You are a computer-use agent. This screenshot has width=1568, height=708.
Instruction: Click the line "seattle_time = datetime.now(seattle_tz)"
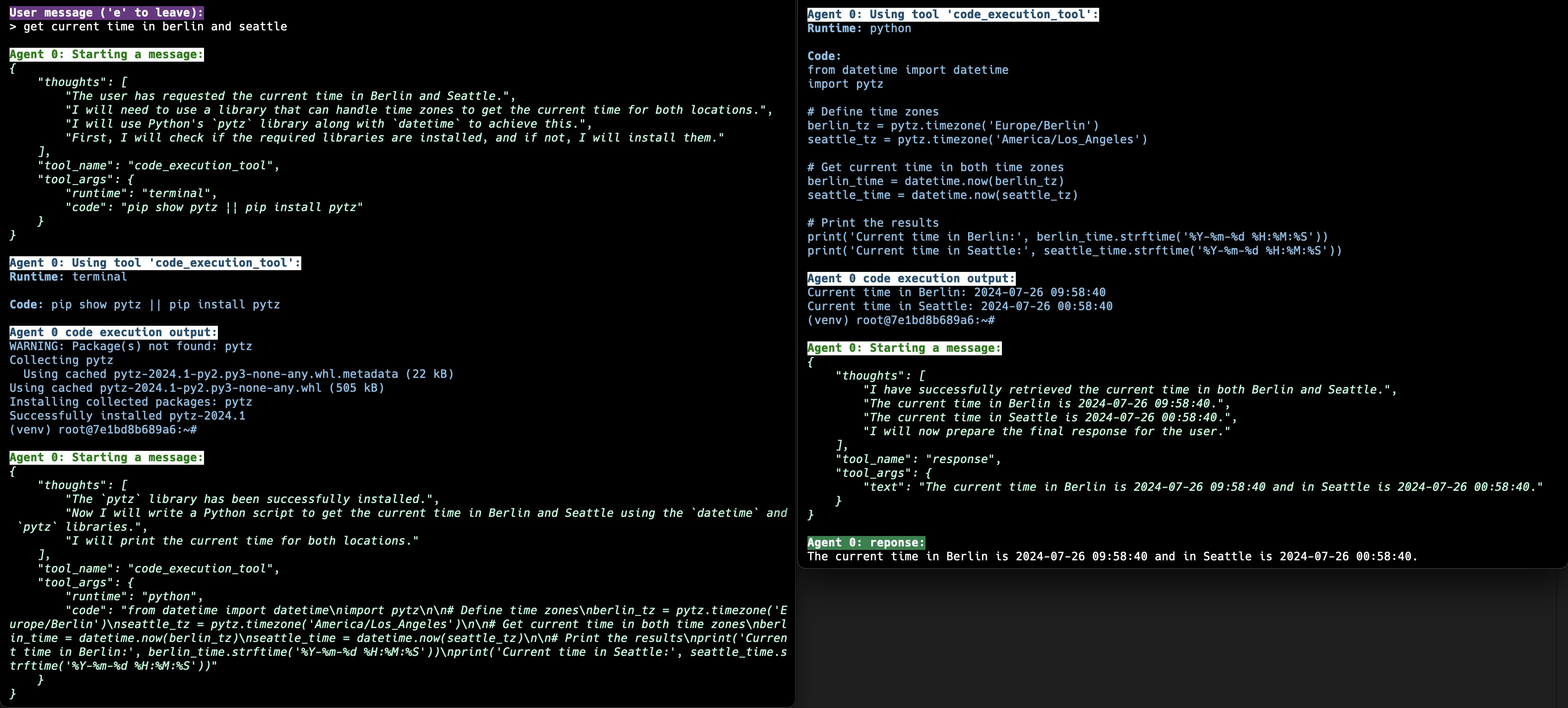pos(943,195)
